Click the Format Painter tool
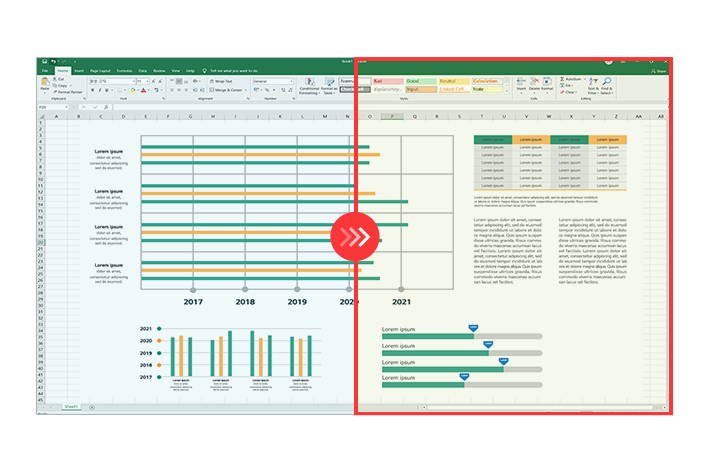Screen dimensions: 708x472 tap(69, 91)
